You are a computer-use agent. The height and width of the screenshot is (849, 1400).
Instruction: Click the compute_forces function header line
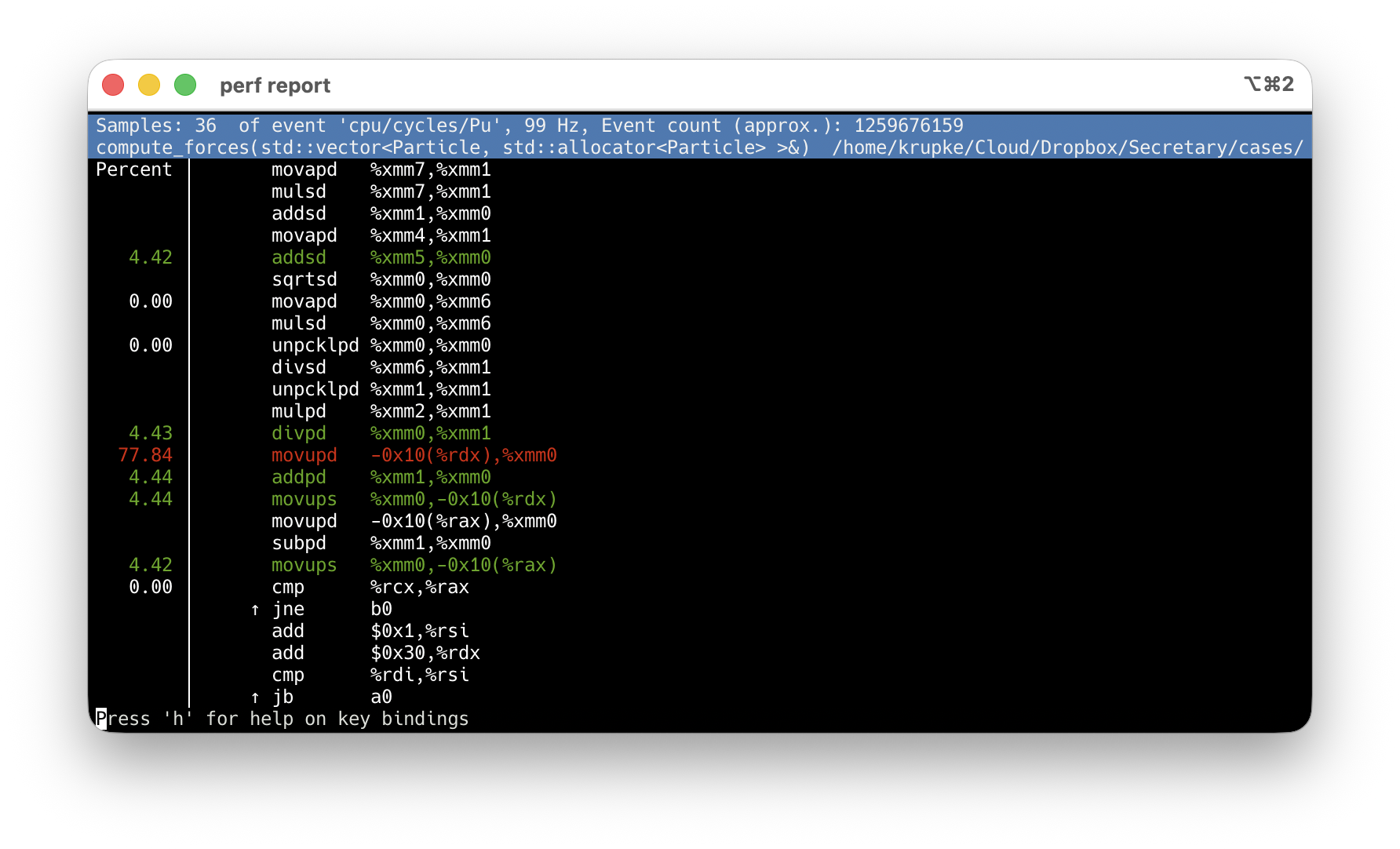tap(452, 148)
